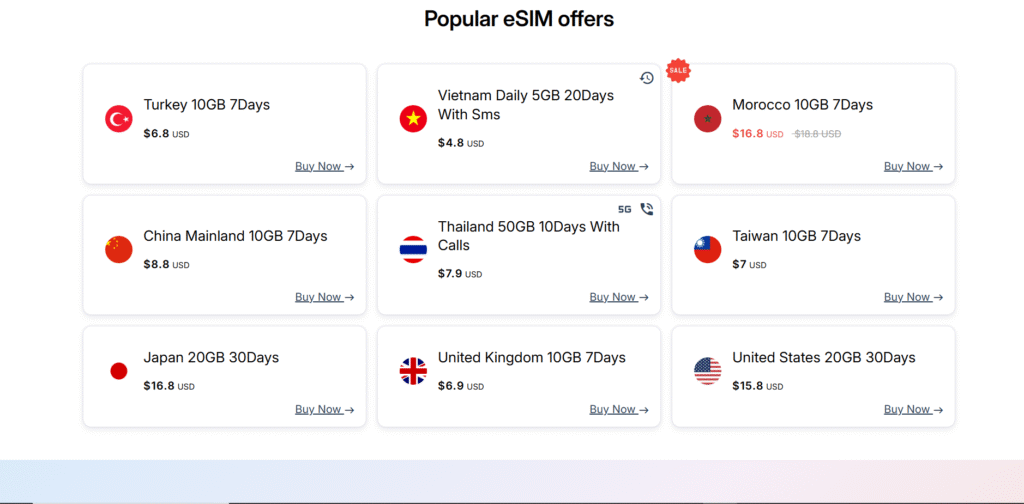
Task: Click the history clock icon on Vietnam card
Action: (647, 78)
